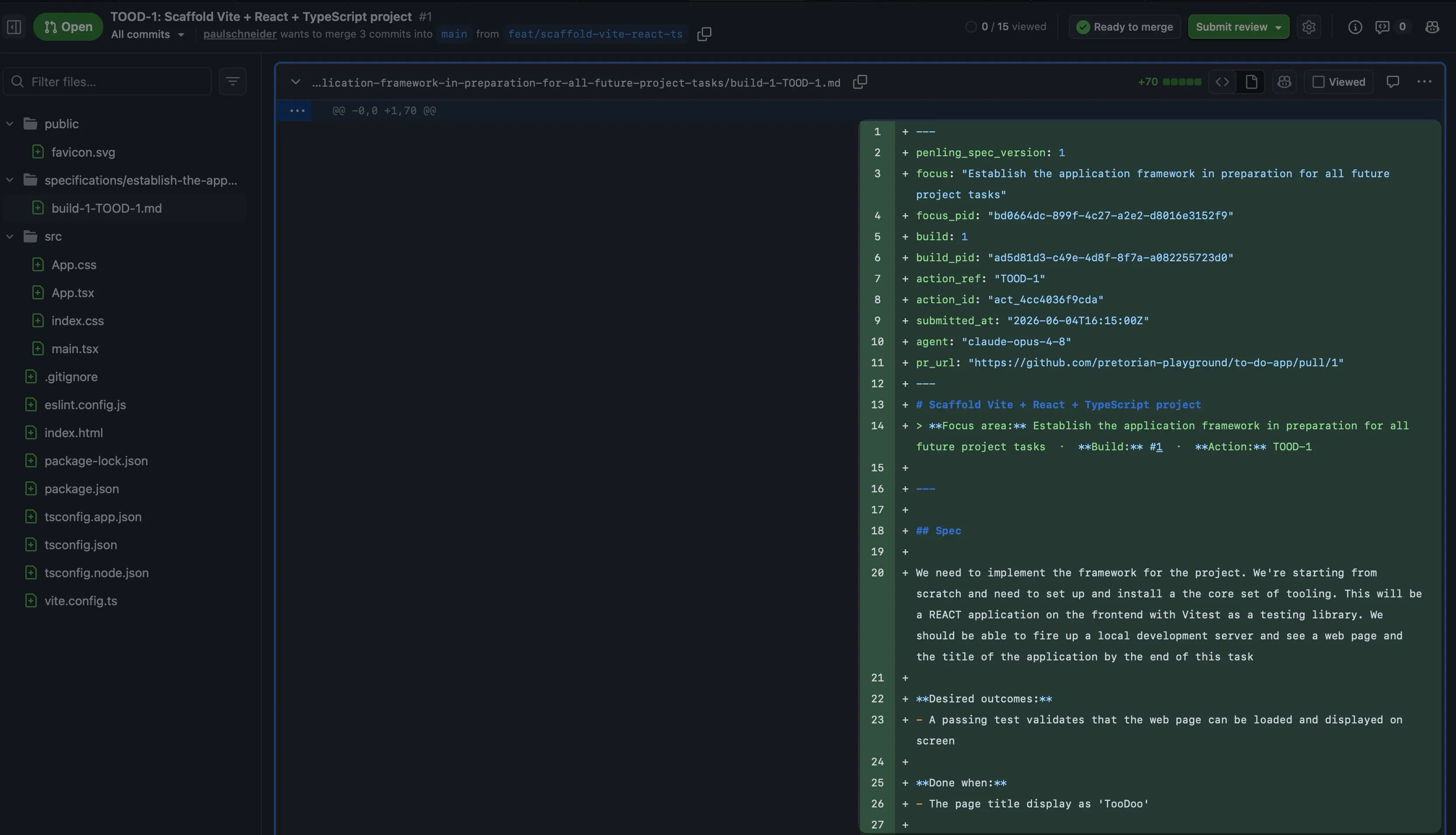Click the agent "claude-opus-4-8" line
This screenshot has height=835, width=1456.
pyautogui.click(x=994, y=342)
